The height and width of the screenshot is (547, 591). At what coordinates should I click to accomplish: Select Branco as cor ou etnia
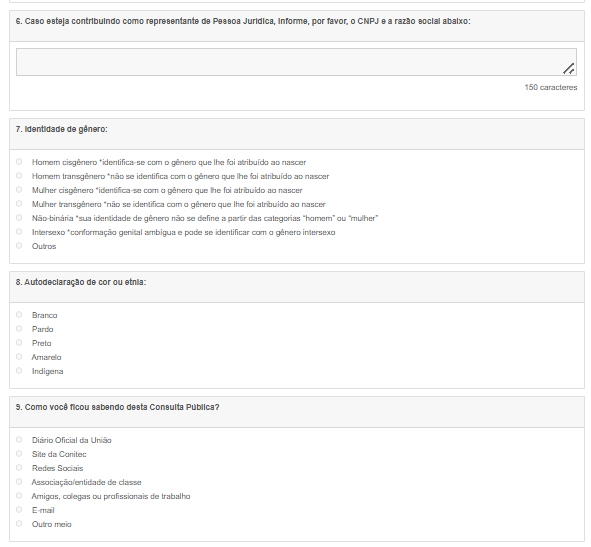[19, 314]
